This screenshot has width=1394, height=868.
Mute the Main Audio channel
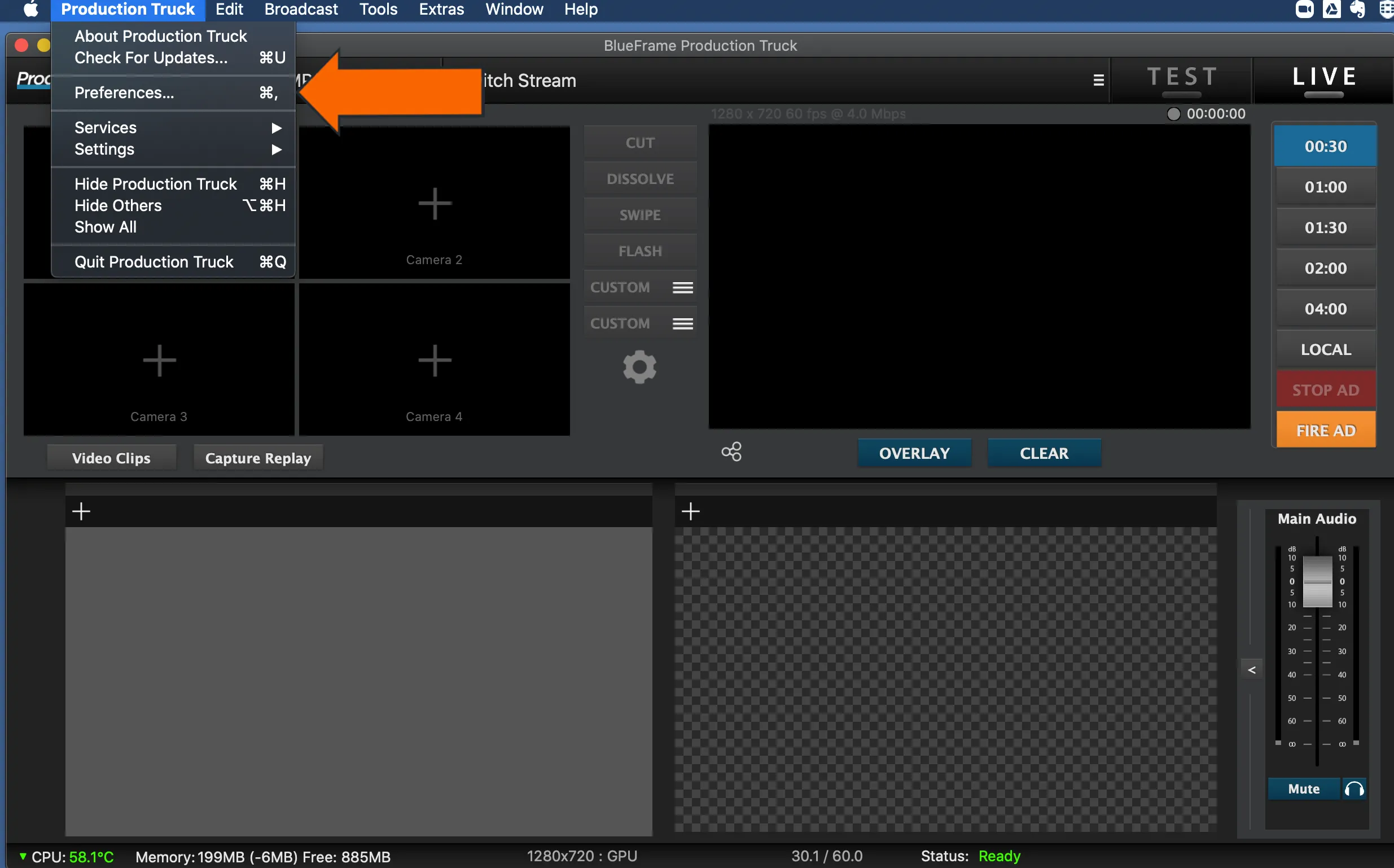pyautogui.click(x=1304, y=789)
